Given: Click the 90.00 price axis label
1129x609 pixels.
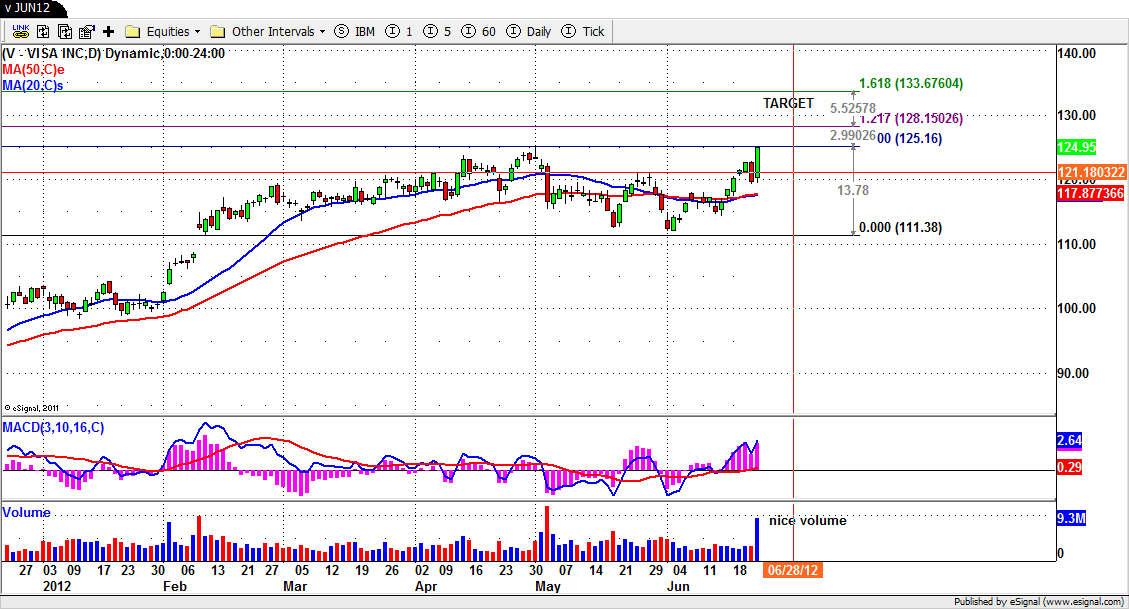Looking at the screenshot, I should (x=1074, y=373).
